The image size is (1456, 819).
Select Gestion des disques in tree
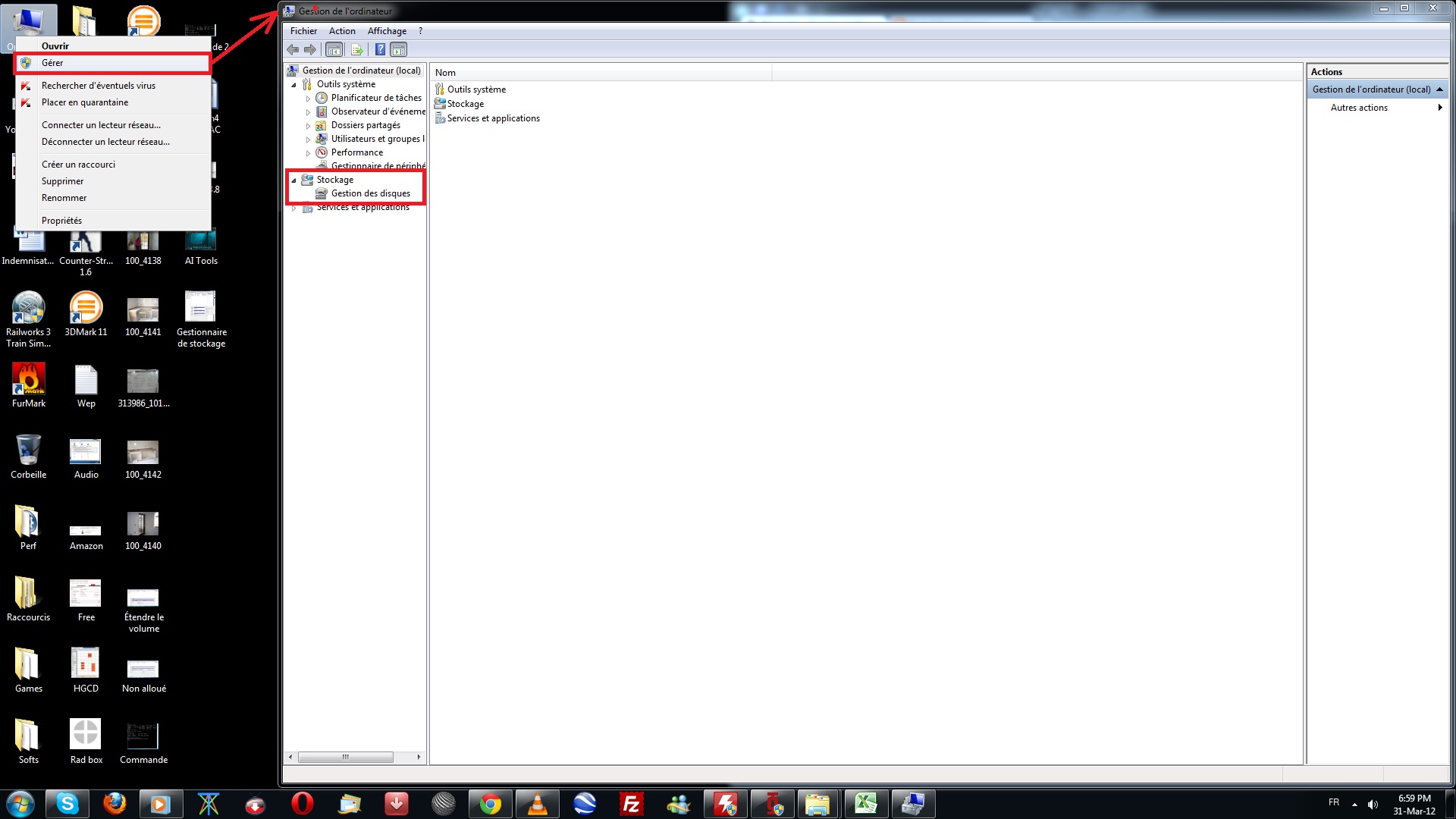[x=370, y=193]
